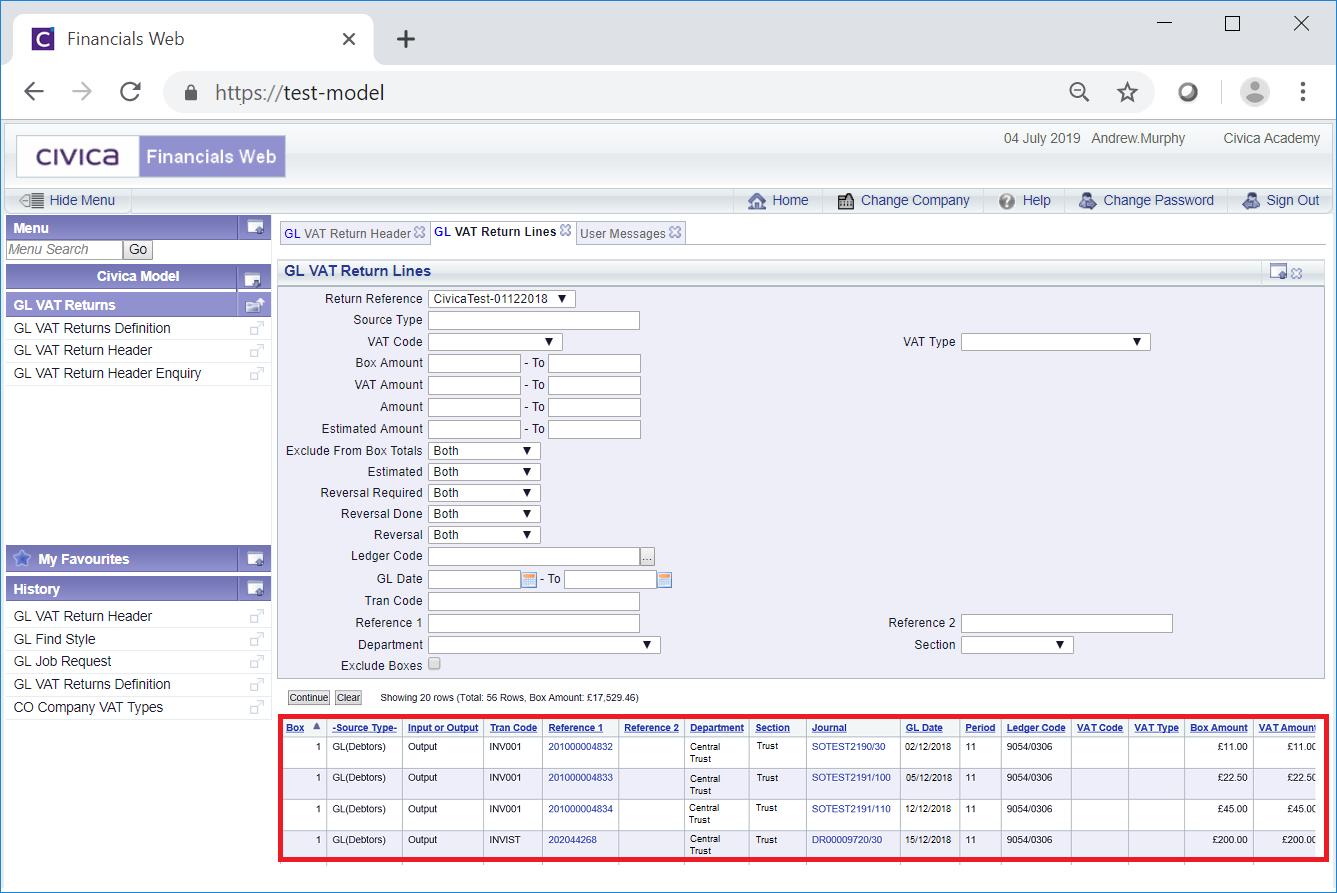This screenshot has height=893, width=1337.
Task: Click the Tran Code input field
Action: (x=534, y=602)
